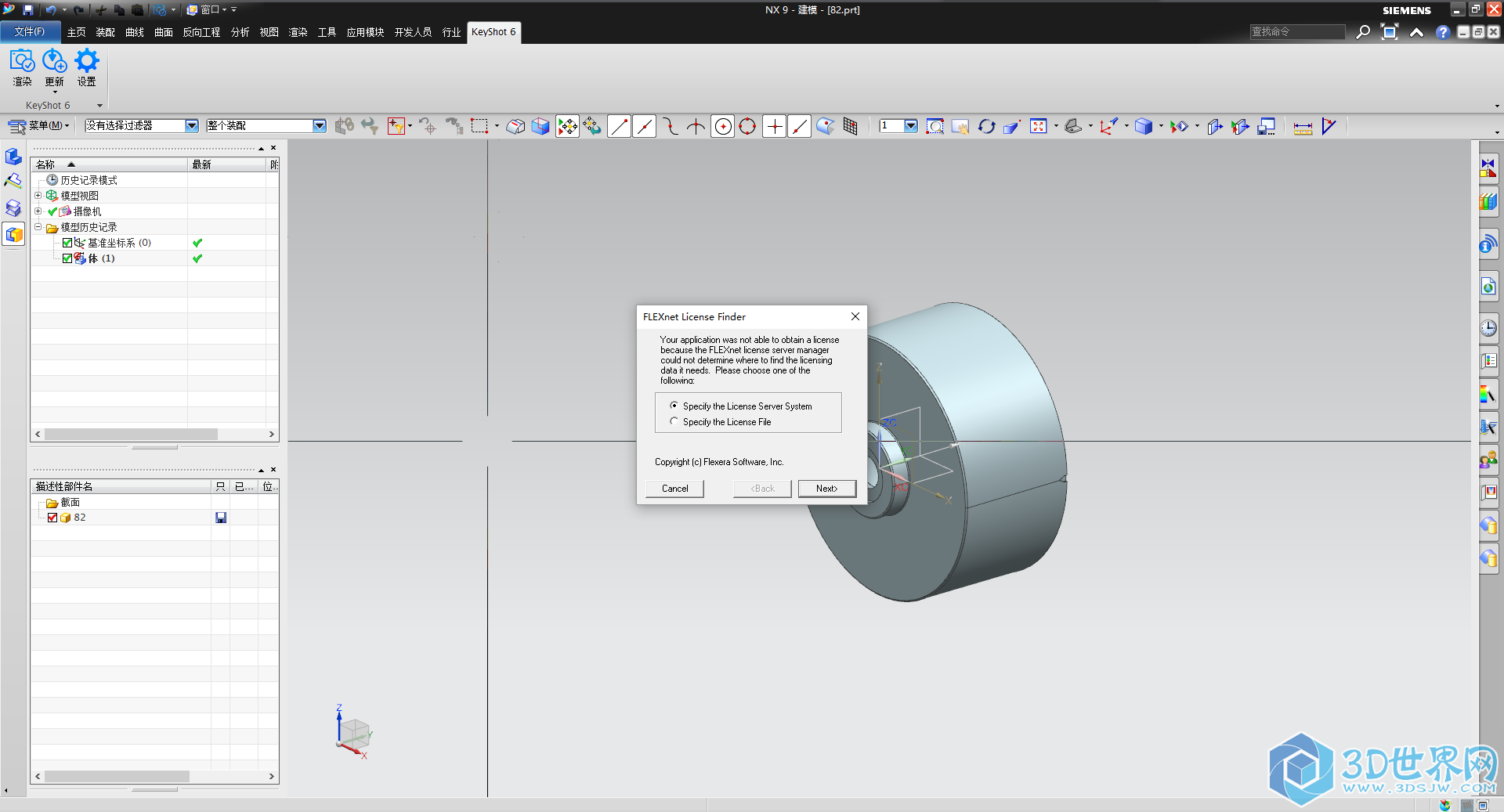Open the 文件(F) menu
Viewport: 1504px width, 812px height.
click(x=30, y=32)
